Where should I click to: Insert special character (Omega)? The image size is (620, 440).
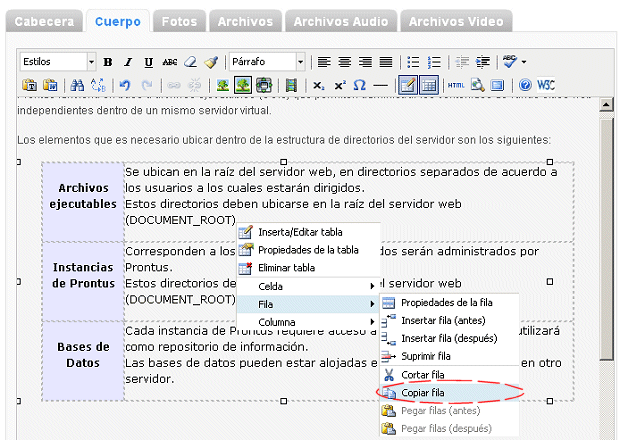click(x=359, y=85)
